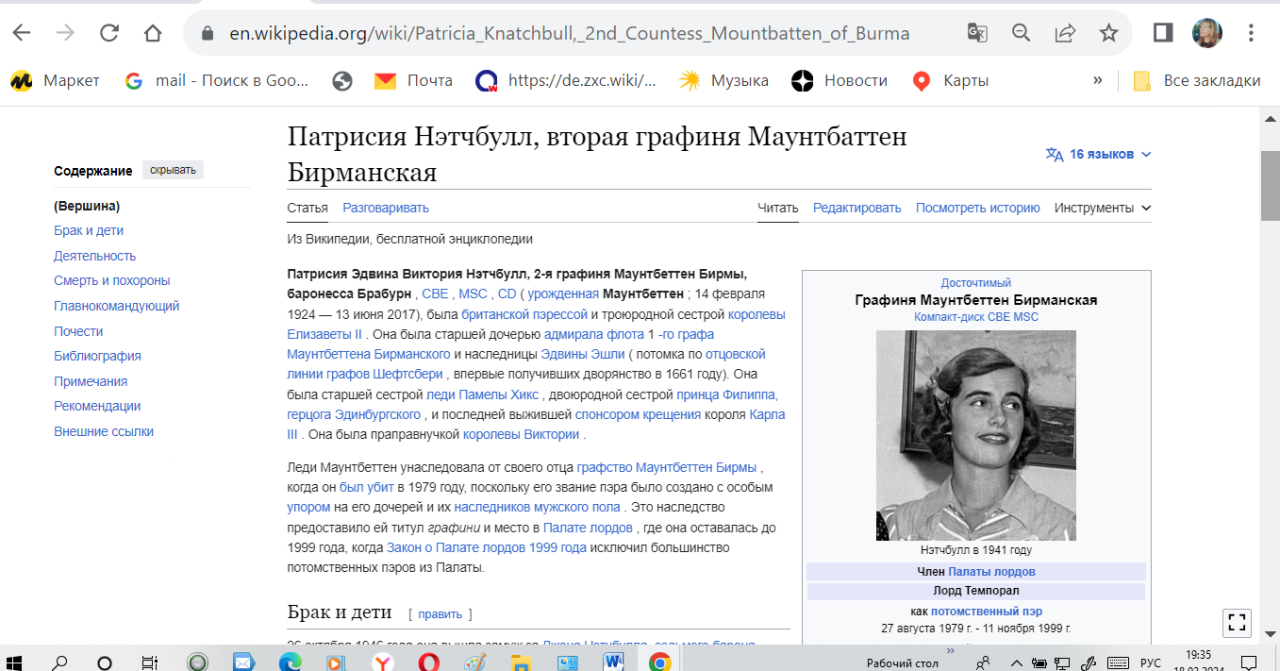This screenshot has height=671, width=1280.
Task: Show more bookmarks with the chevron
Action: click(1097, 81)
